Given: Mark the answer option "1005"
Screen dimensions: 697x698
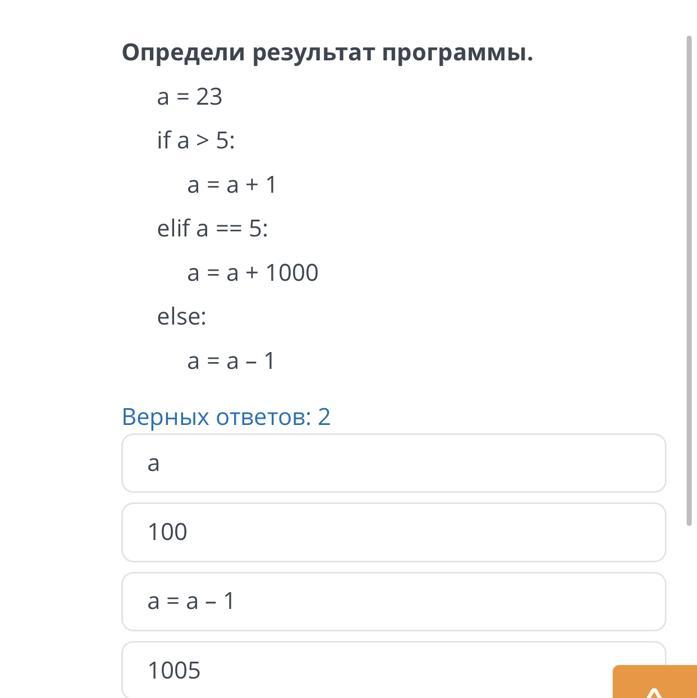Looking at the screenshot, I should click(393, 670).
